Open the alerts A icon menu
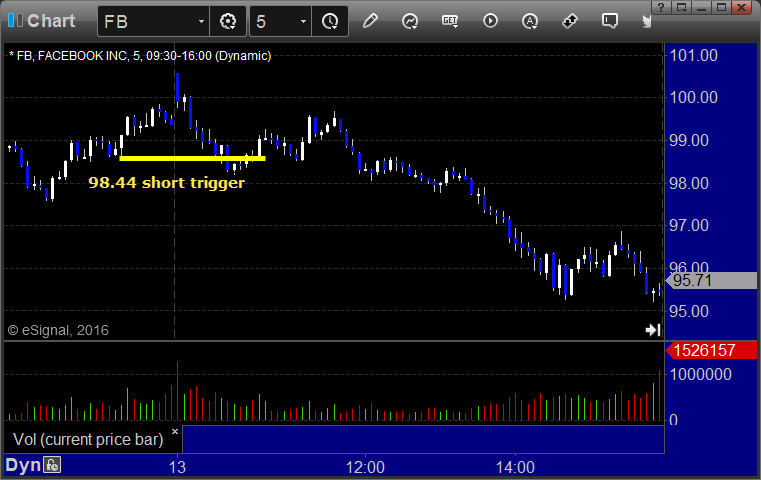Screen dimensions: 761x480 (530, 21)
